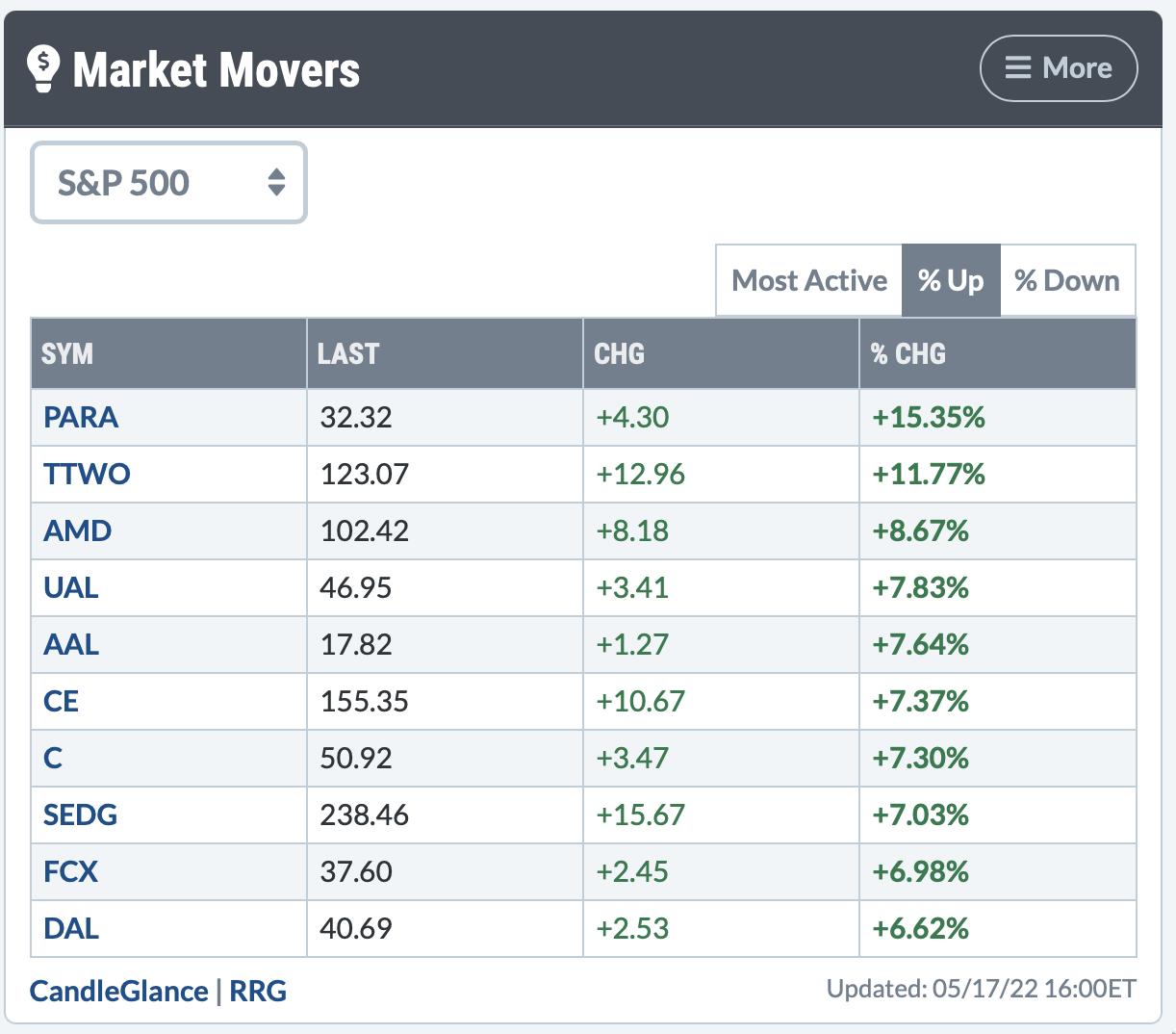Image resolution: width=1176 pixels, height=1034 pixels.
Task: Click the AAL ticker symbol
Action: [71, 645]
